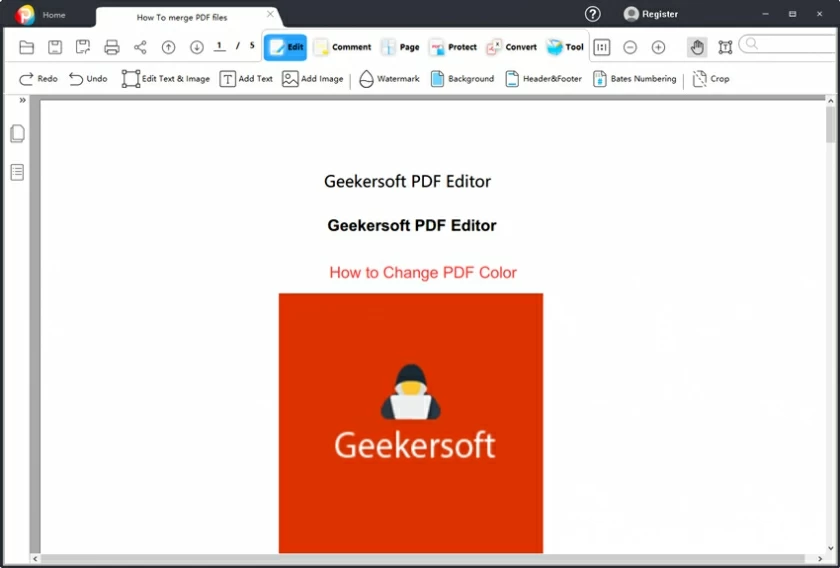The height and width of the screenshot is (568, 840).
Task: Select the Crop tool
Action: point(711,79)
